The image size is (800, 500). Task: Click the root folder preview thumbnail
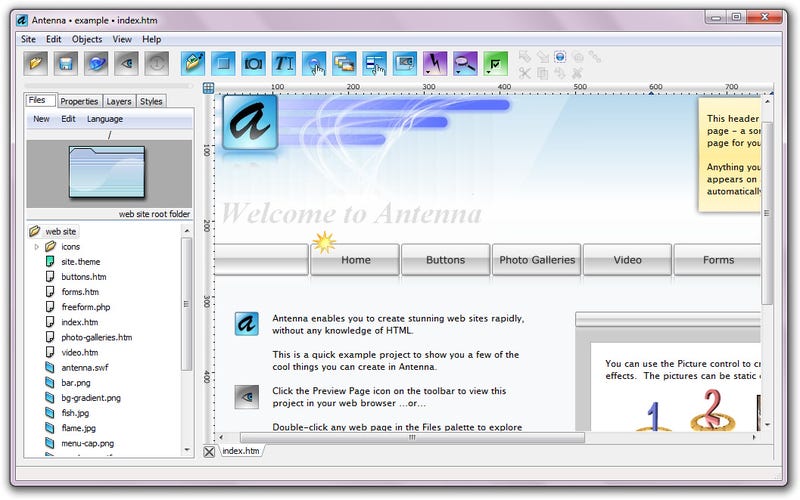point(107,172)
